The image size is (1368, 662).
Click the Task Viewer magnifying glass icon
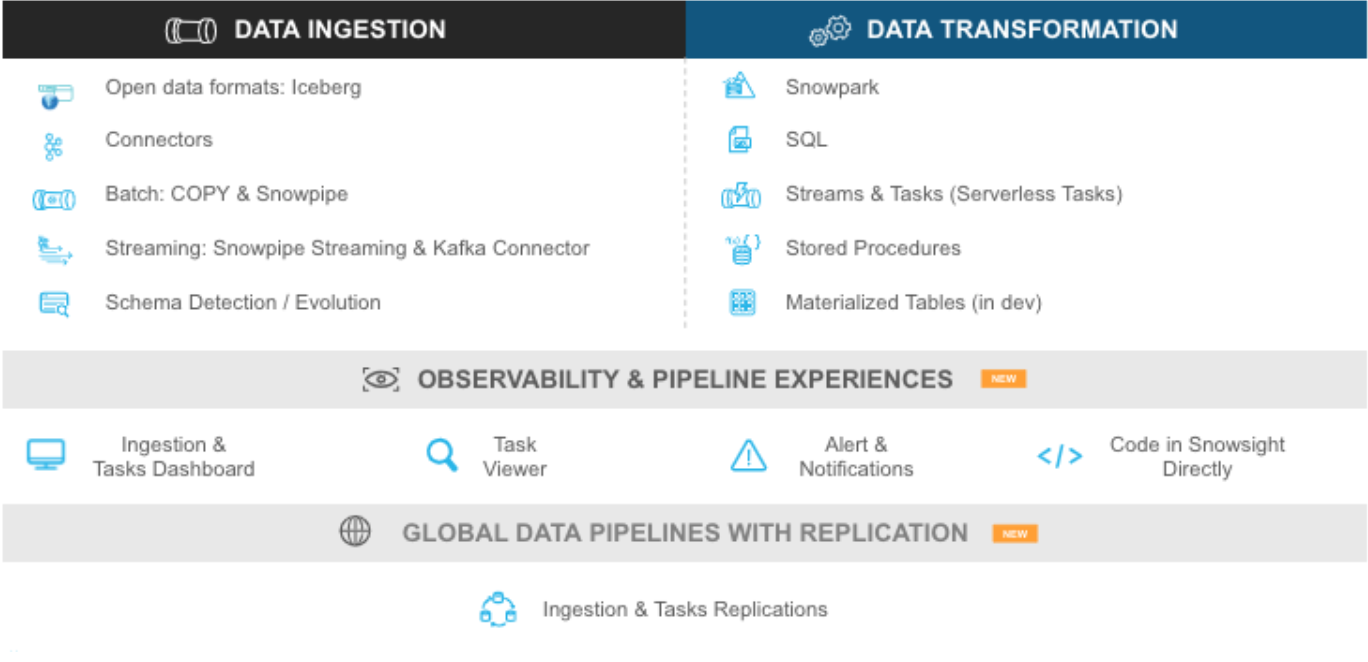tap(441, 456)
